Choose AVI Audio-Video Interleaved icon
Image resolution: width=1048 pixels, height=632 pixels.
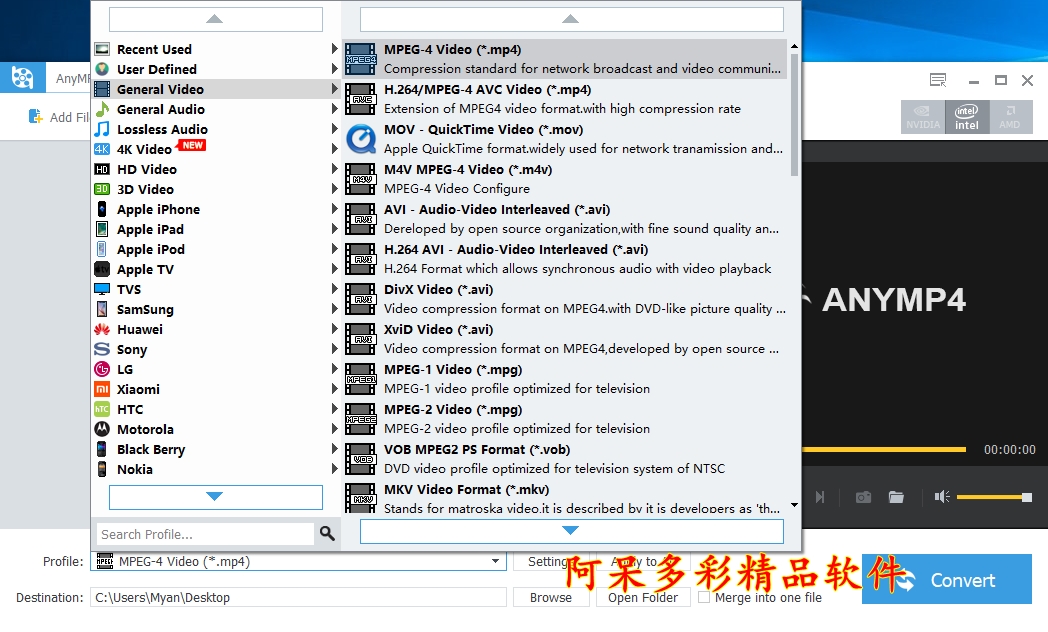point(361,220)
